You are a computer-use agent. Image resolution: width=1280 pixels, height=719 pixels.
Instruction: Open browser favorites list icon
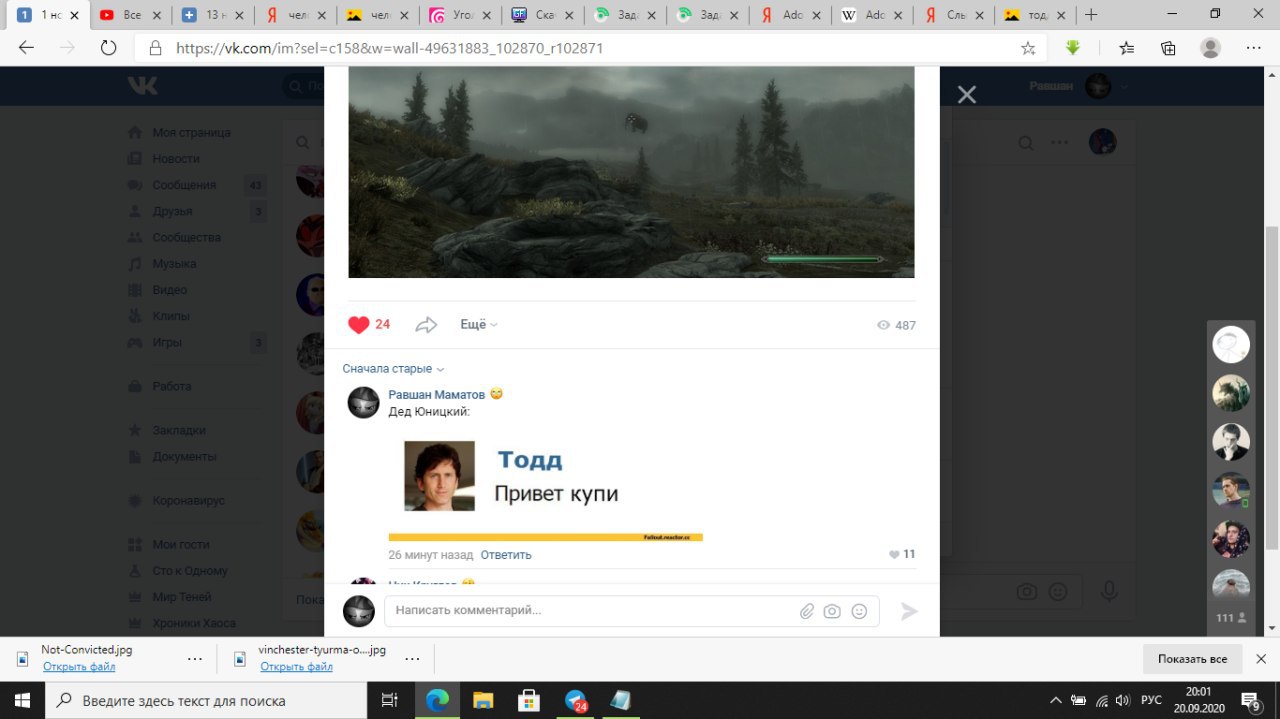1127,48
